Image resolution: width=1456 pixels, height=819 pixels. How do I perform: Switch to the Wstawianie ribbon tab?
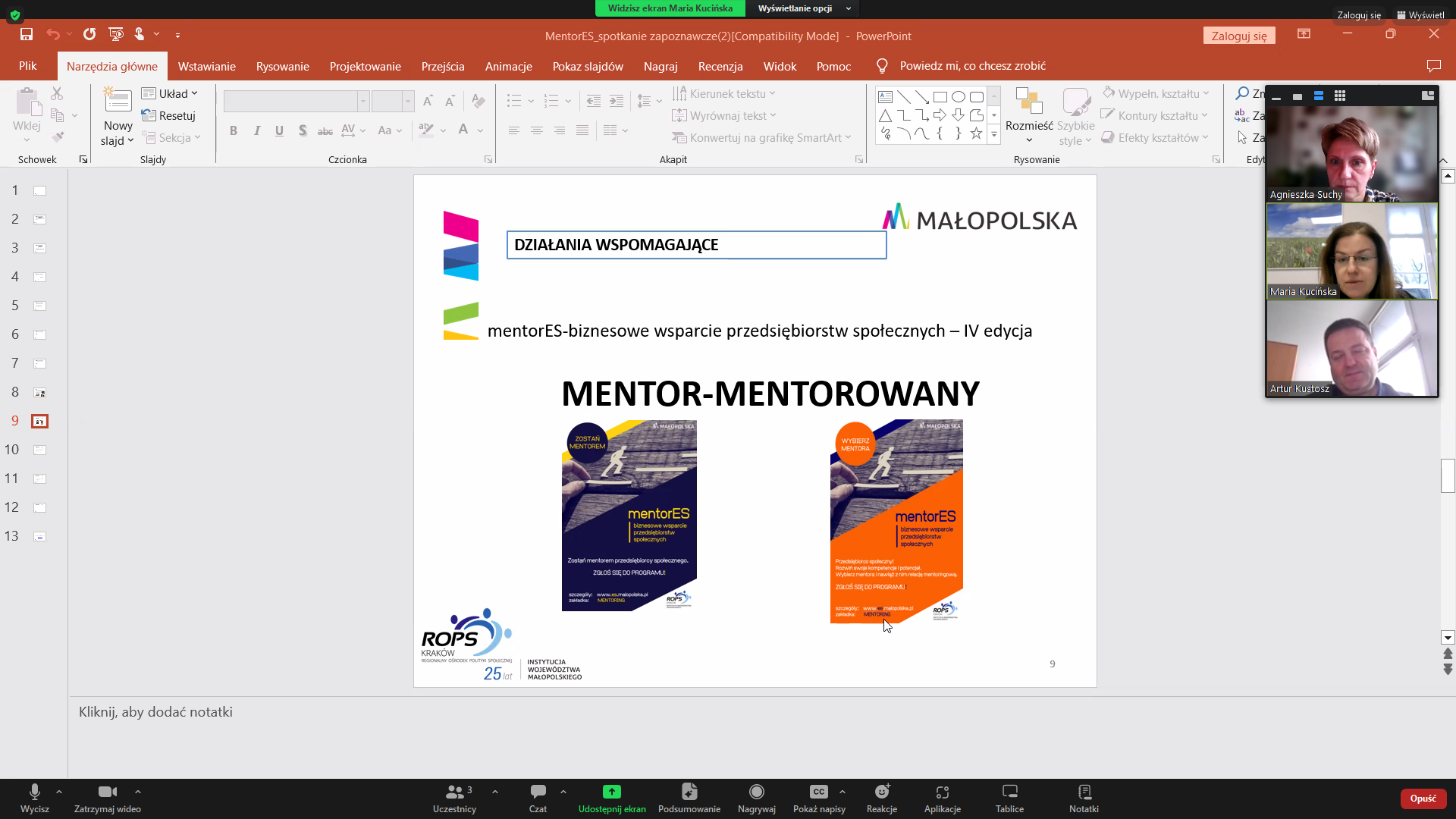click(x=206, y=67)
